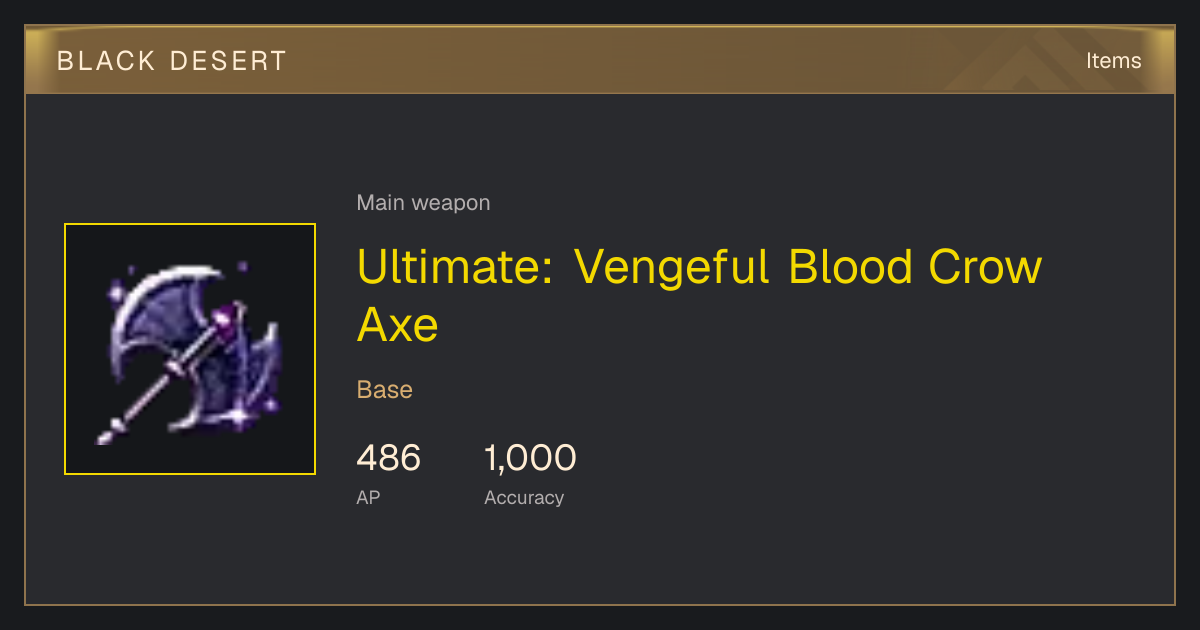Click the Accuracy stat label
The height and width of the screenshot is (630, 1200).
(524, 497)
